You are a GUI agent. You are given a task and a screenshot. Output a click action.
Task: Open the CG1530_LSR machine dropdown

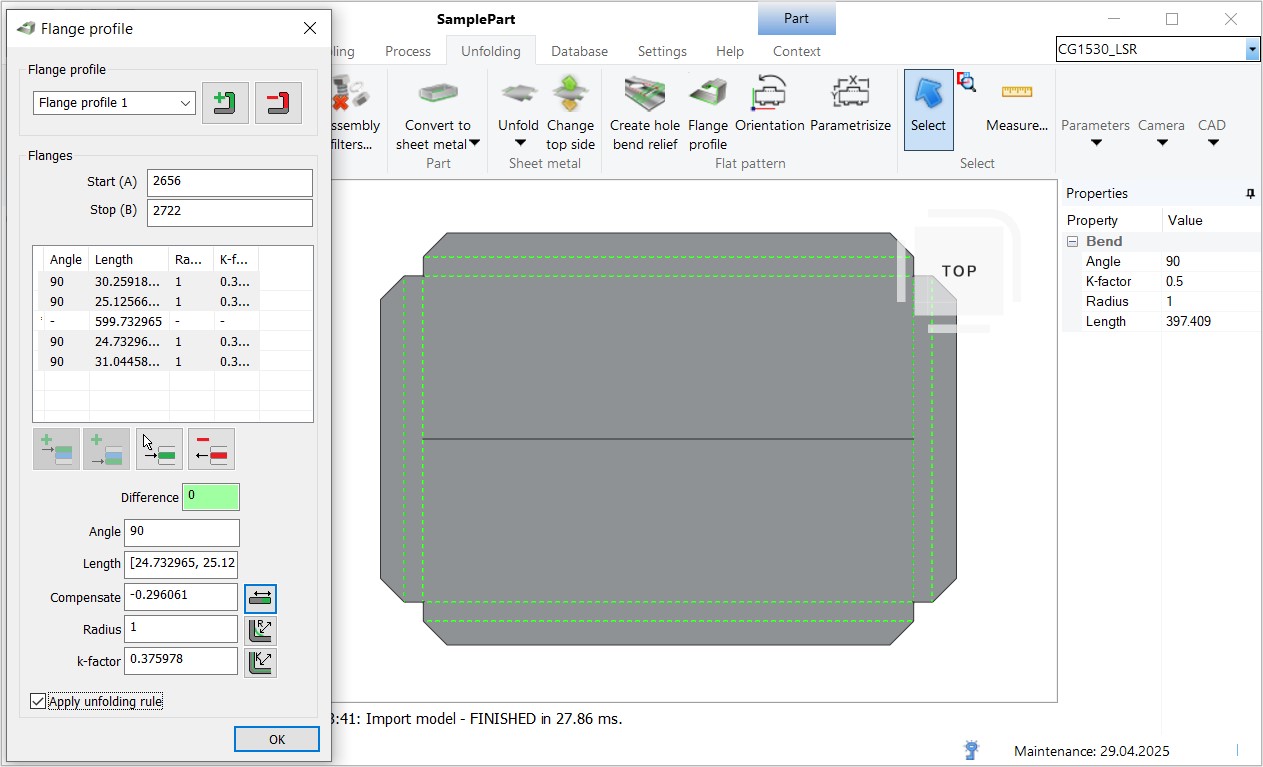[1252, 50]
